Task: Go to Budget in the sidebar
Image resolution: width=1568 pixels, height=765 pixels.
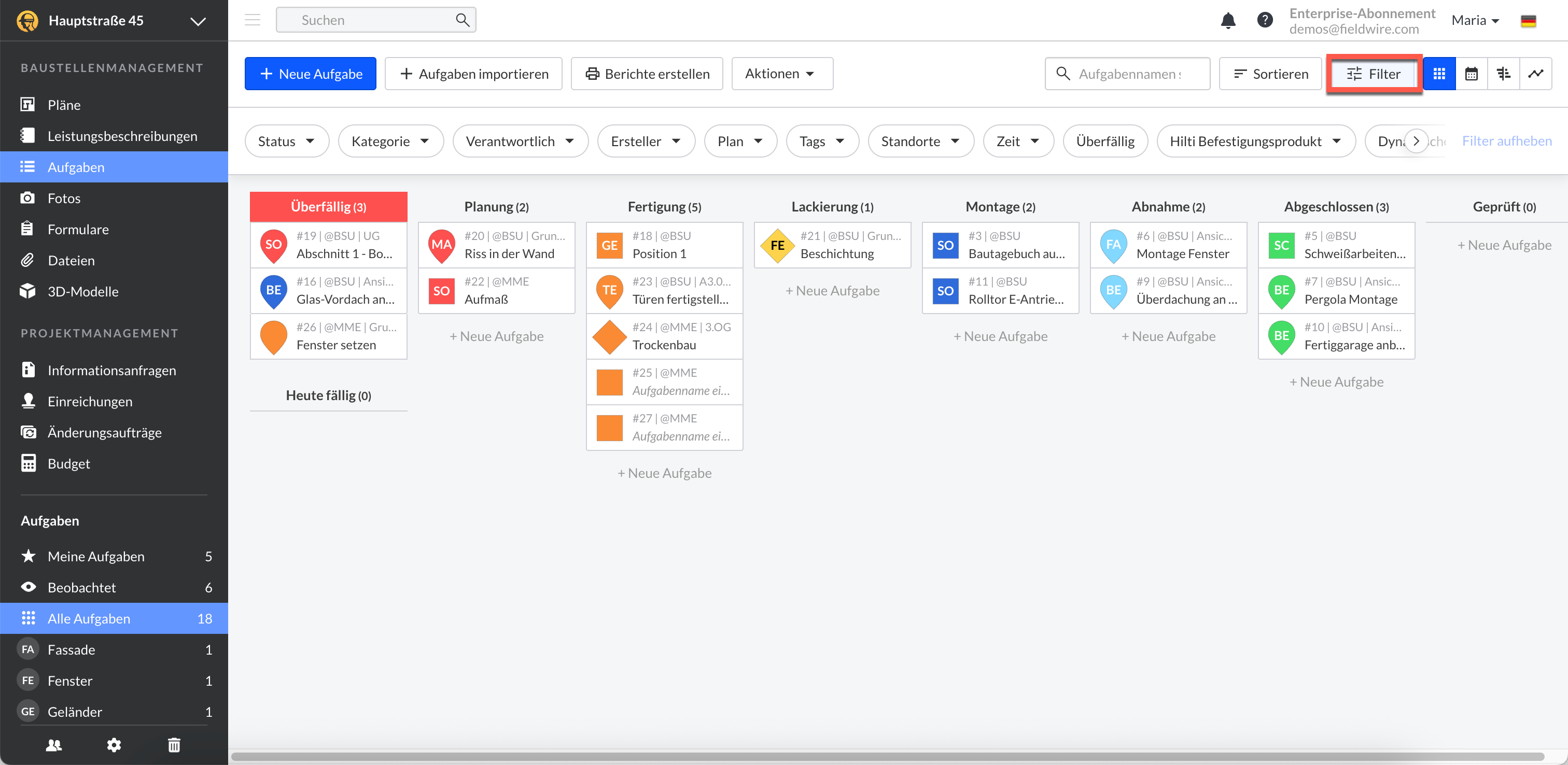Action: coord(68,463)
